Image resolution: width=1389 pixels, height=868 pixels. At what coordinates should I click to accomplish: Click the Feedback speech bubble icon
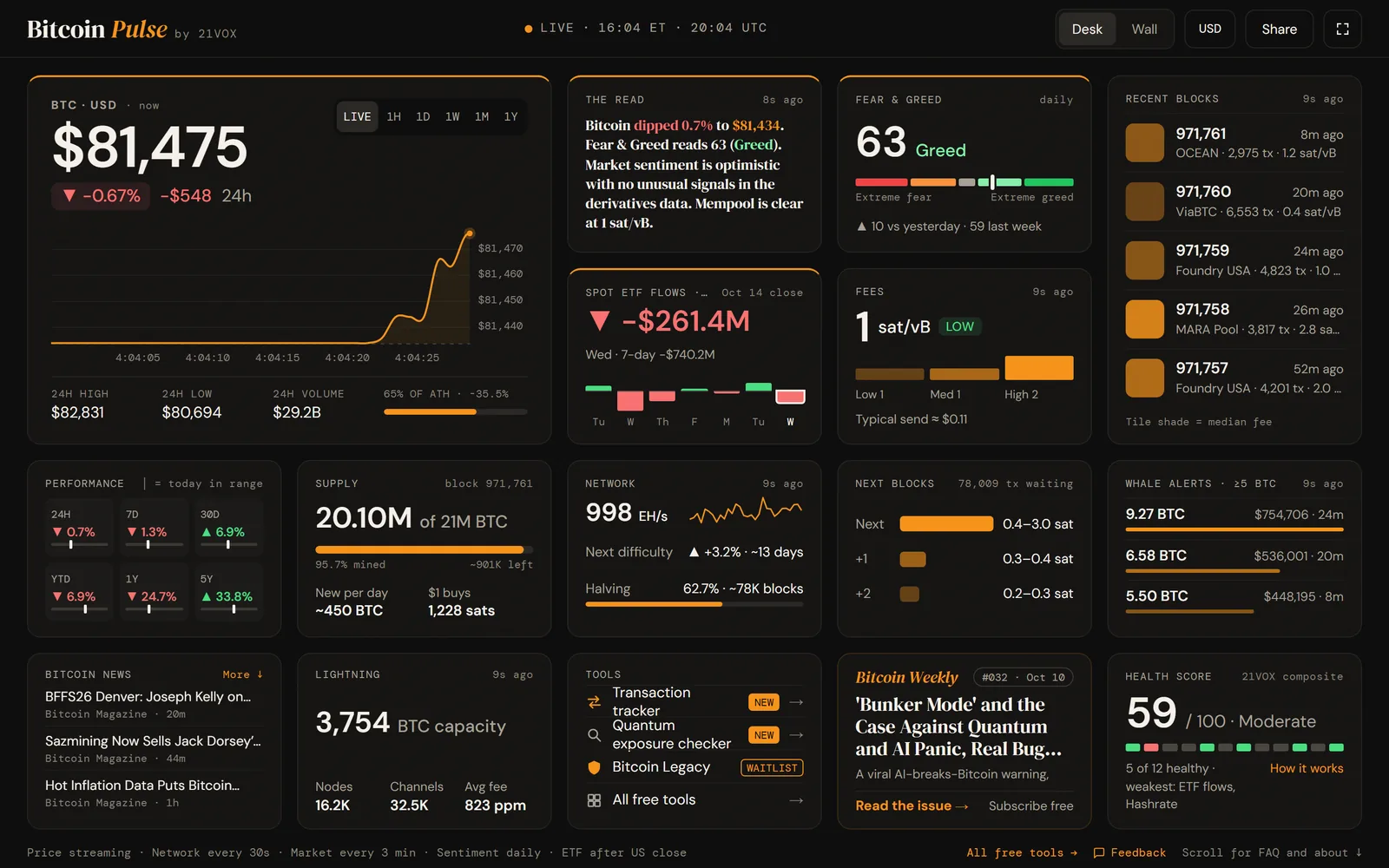[1099, 853]
